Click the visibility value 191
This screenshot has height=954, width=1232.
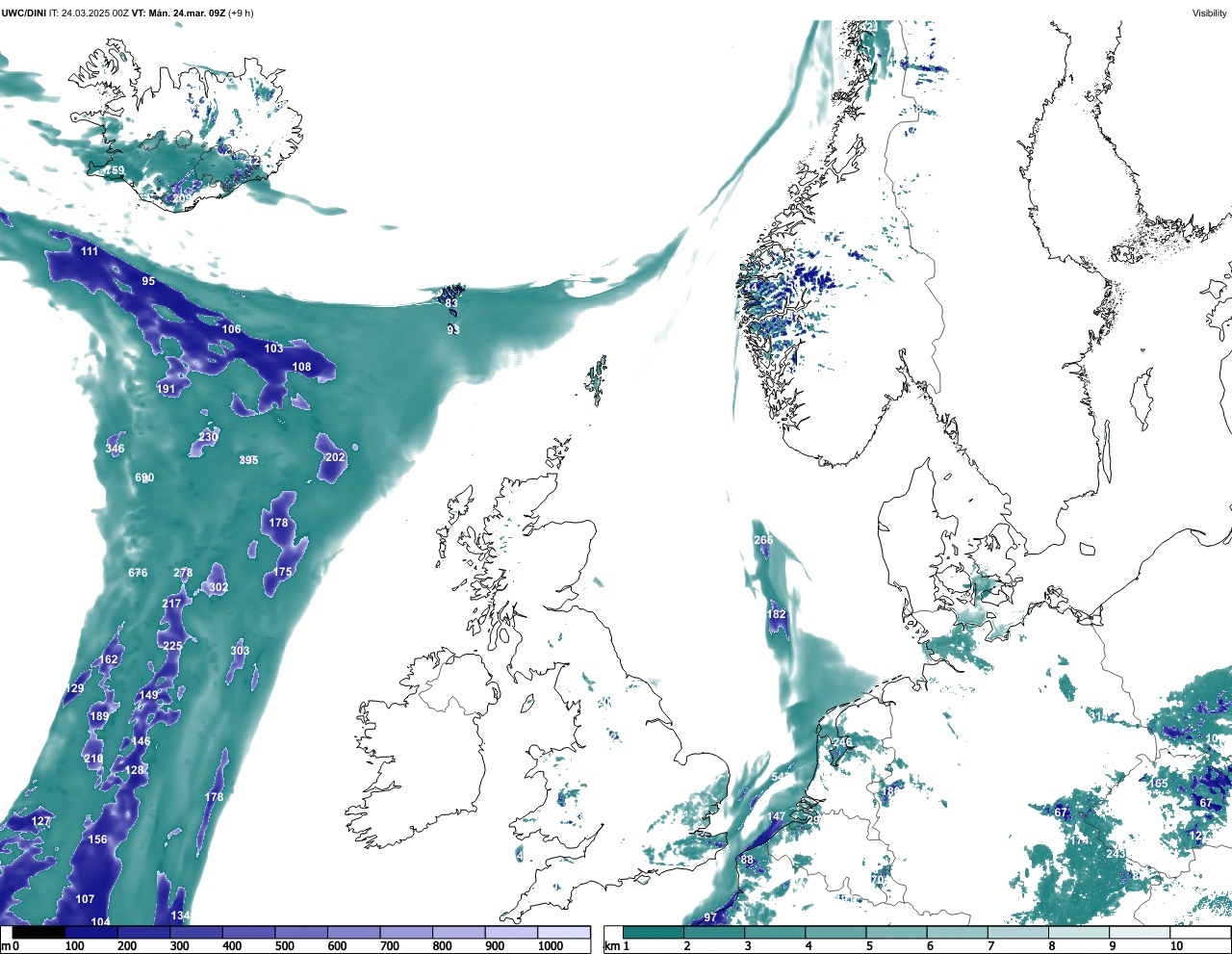tap(167, 389)
